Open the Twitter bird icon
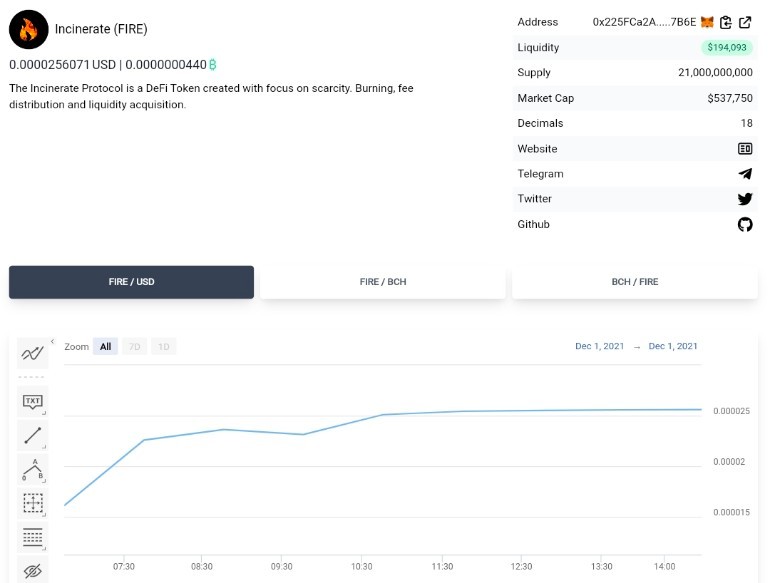Screen dimensions: 770x583 (745, 199)
